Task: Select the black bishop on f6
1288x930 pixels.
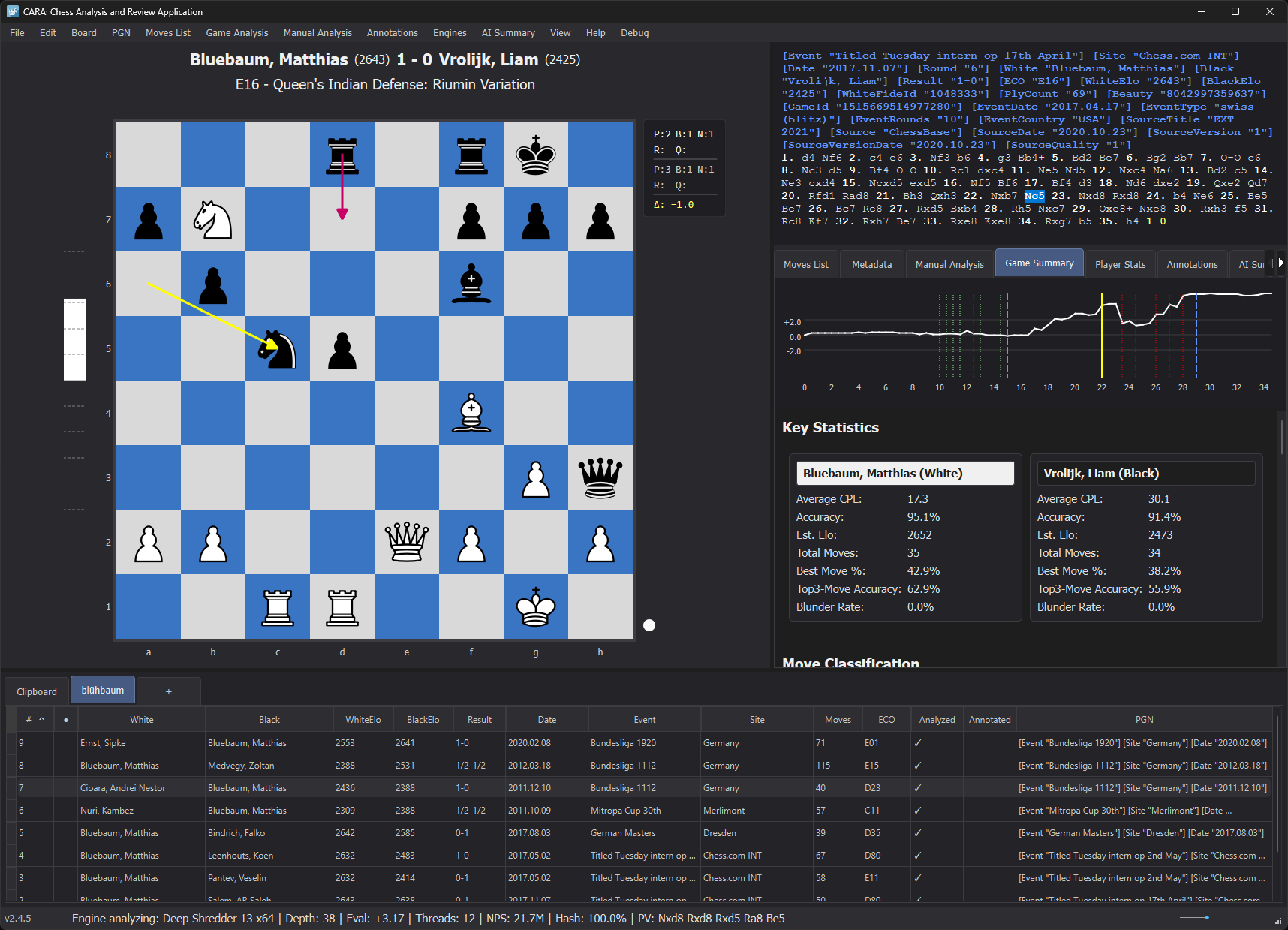Action: [471, 284]
